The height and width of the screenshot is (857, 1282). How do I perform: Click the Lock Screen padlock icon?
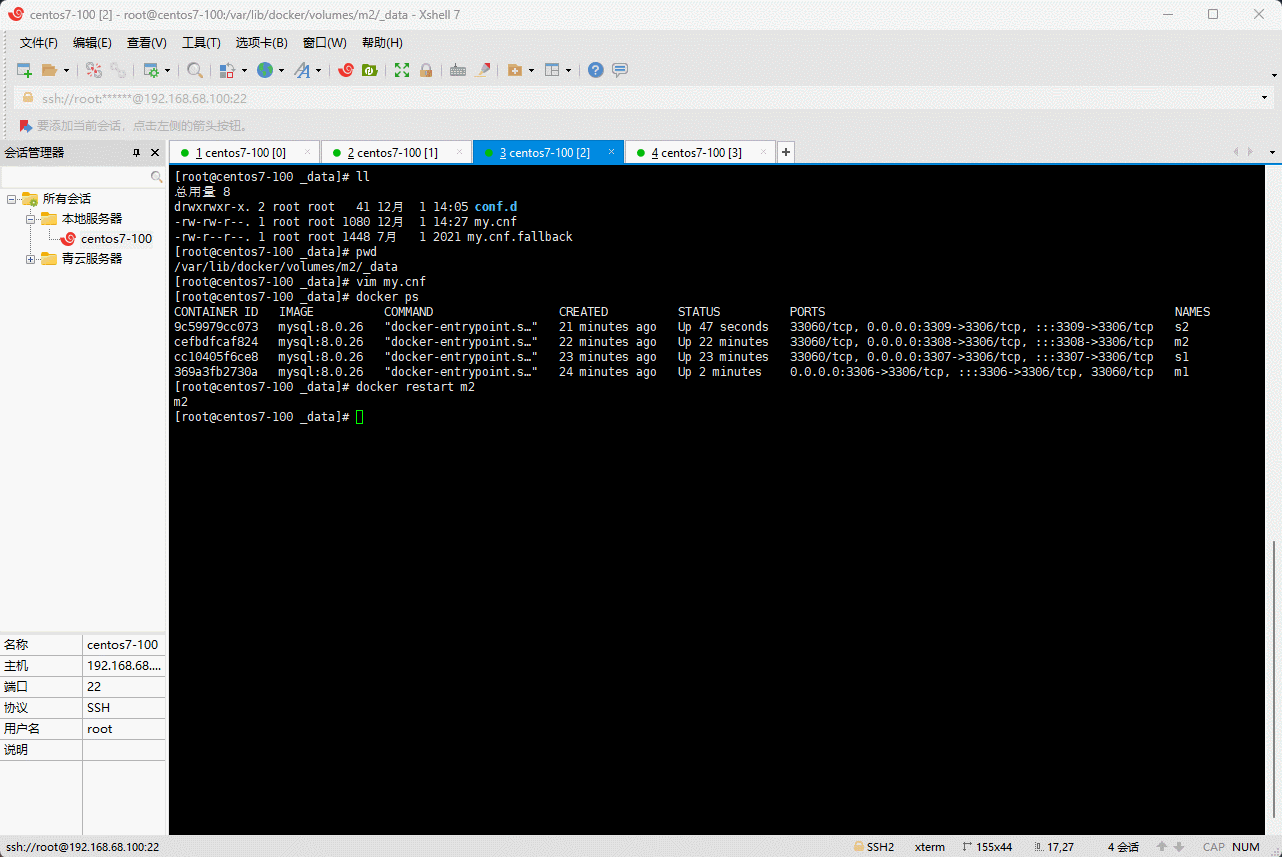point(426,70)
